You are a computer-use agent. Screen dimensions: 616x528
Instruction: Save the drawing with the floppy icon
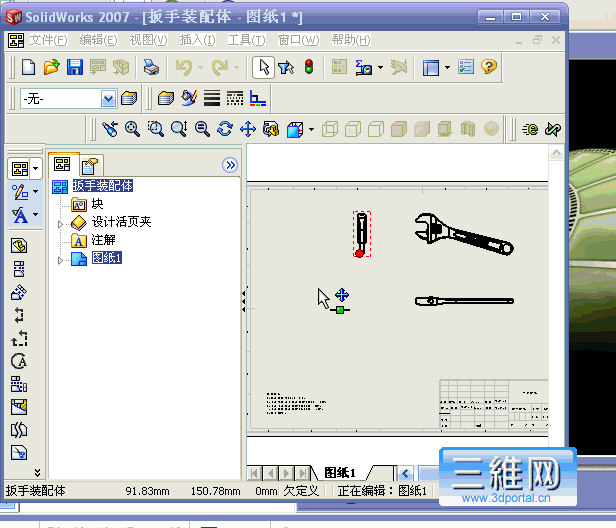pos(75,67)
